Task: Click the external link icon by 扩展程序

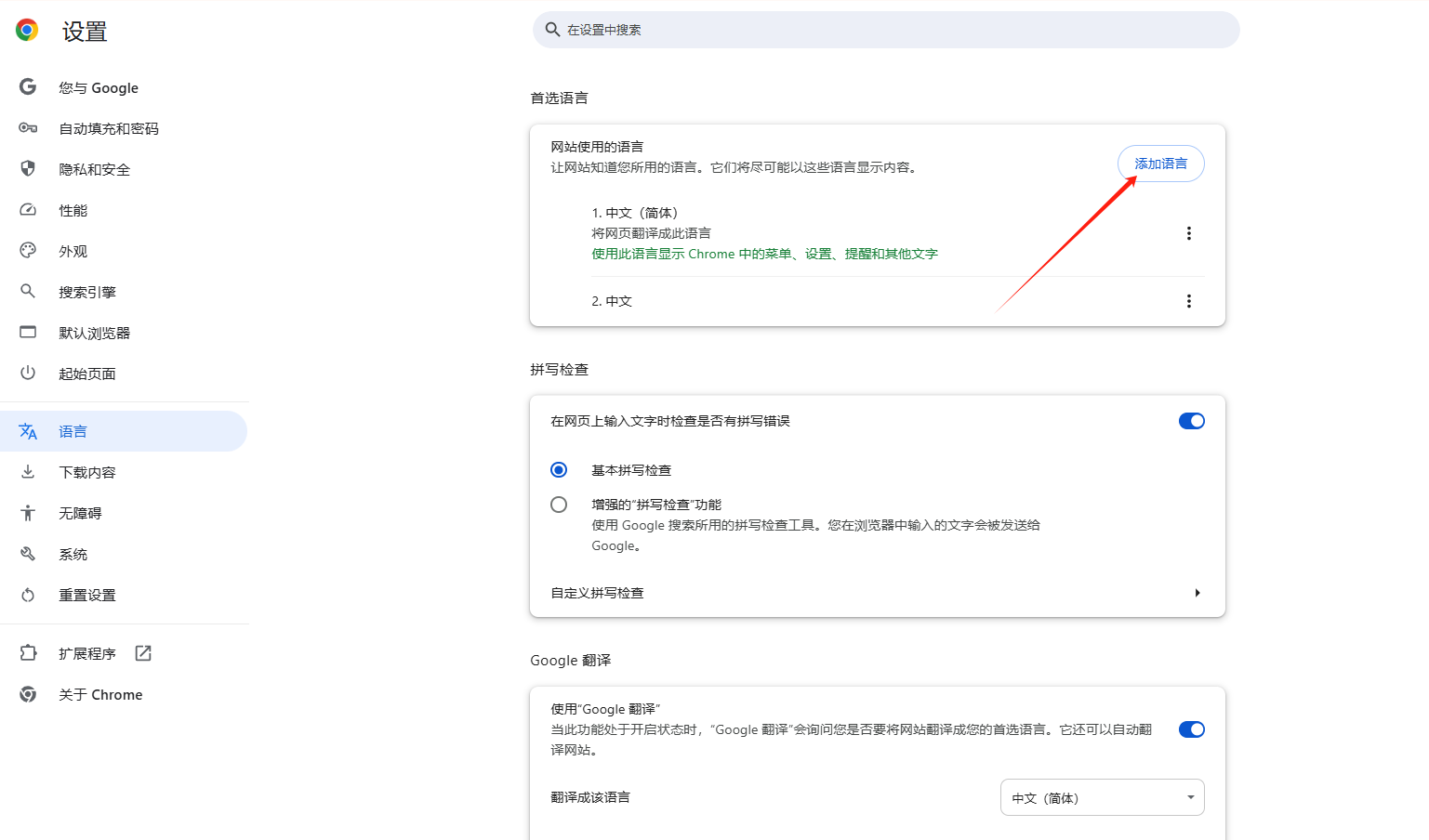Action: 143,653
